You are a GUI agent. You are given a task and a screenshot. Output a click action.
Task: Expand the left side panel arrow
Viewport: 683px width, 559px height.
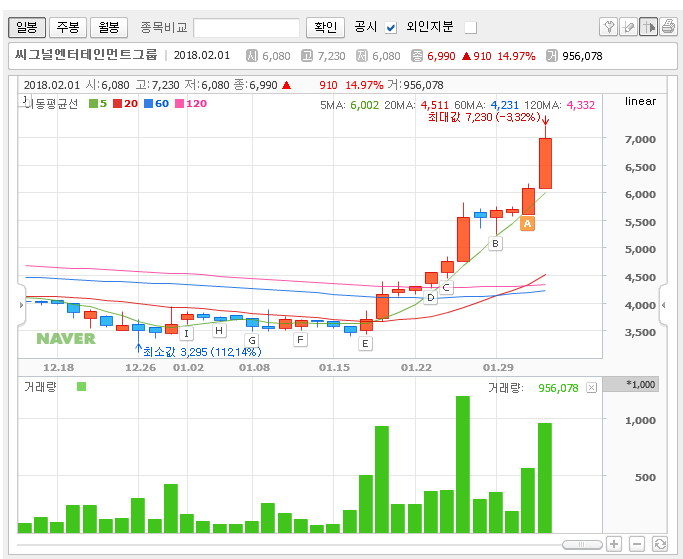(x=21, y=305)
